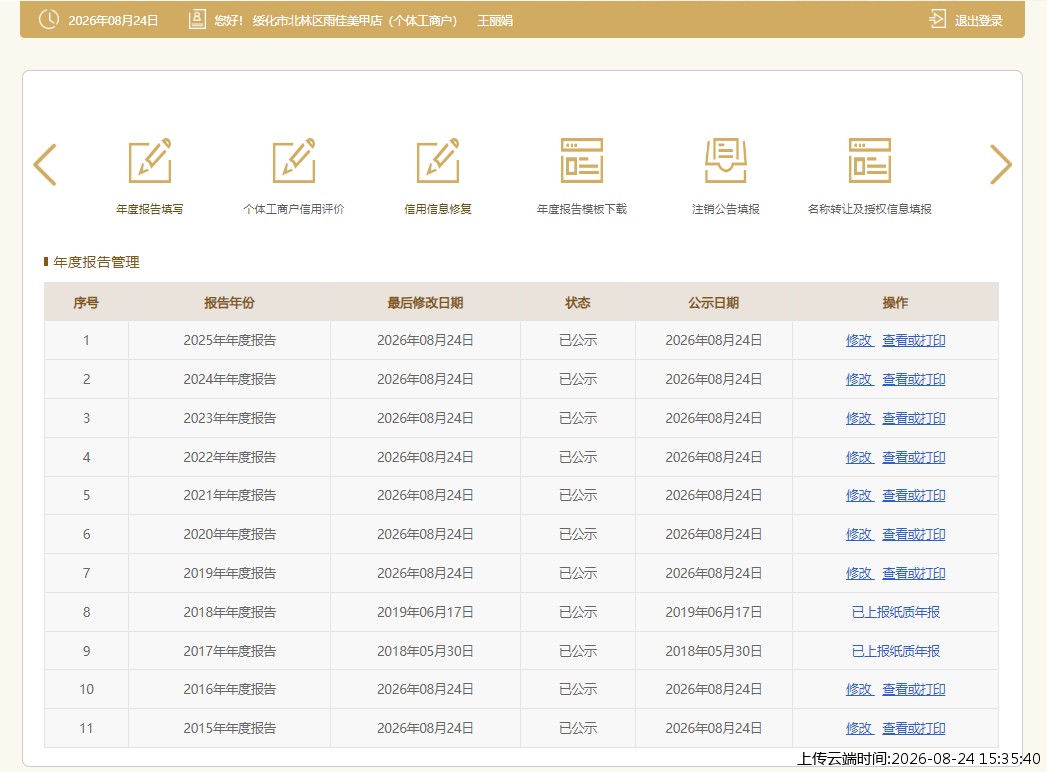Click last-modified date 2019年06月17日
Screen dimensions: 1047x772
click(x=425, y=612)
